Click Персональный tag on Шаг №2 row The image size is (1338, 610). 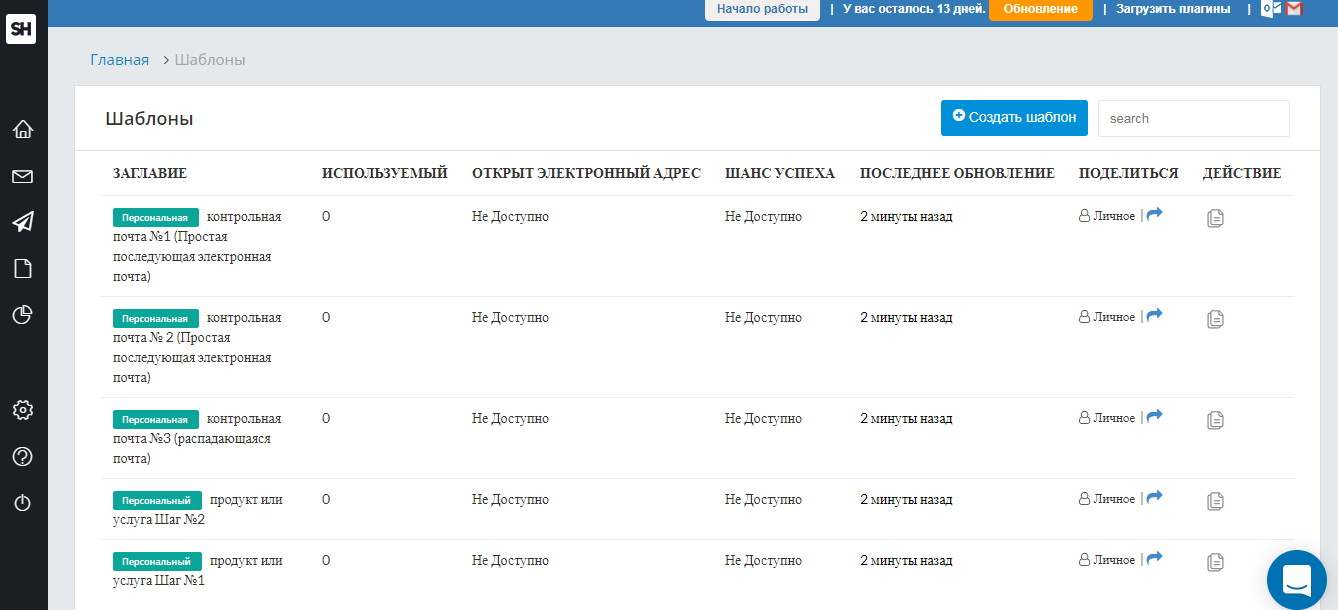pyautogui.click(x=157, y=500)
